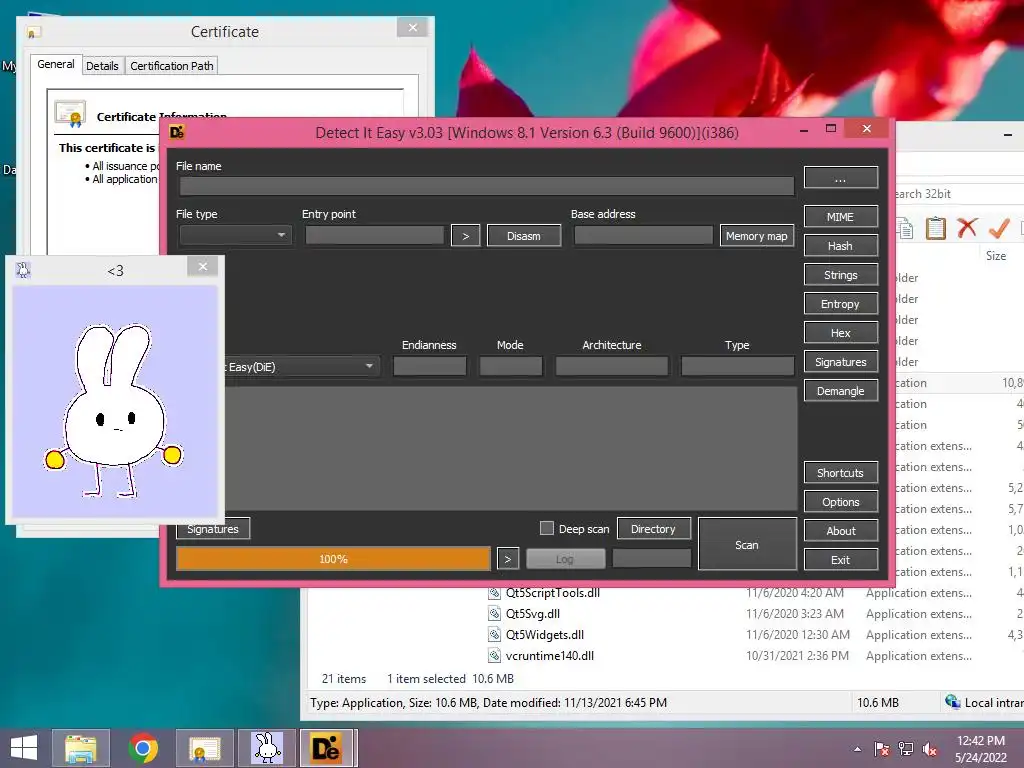
Task: Select the Qt5Widgets.dll file name
Action: click(545, 635)
